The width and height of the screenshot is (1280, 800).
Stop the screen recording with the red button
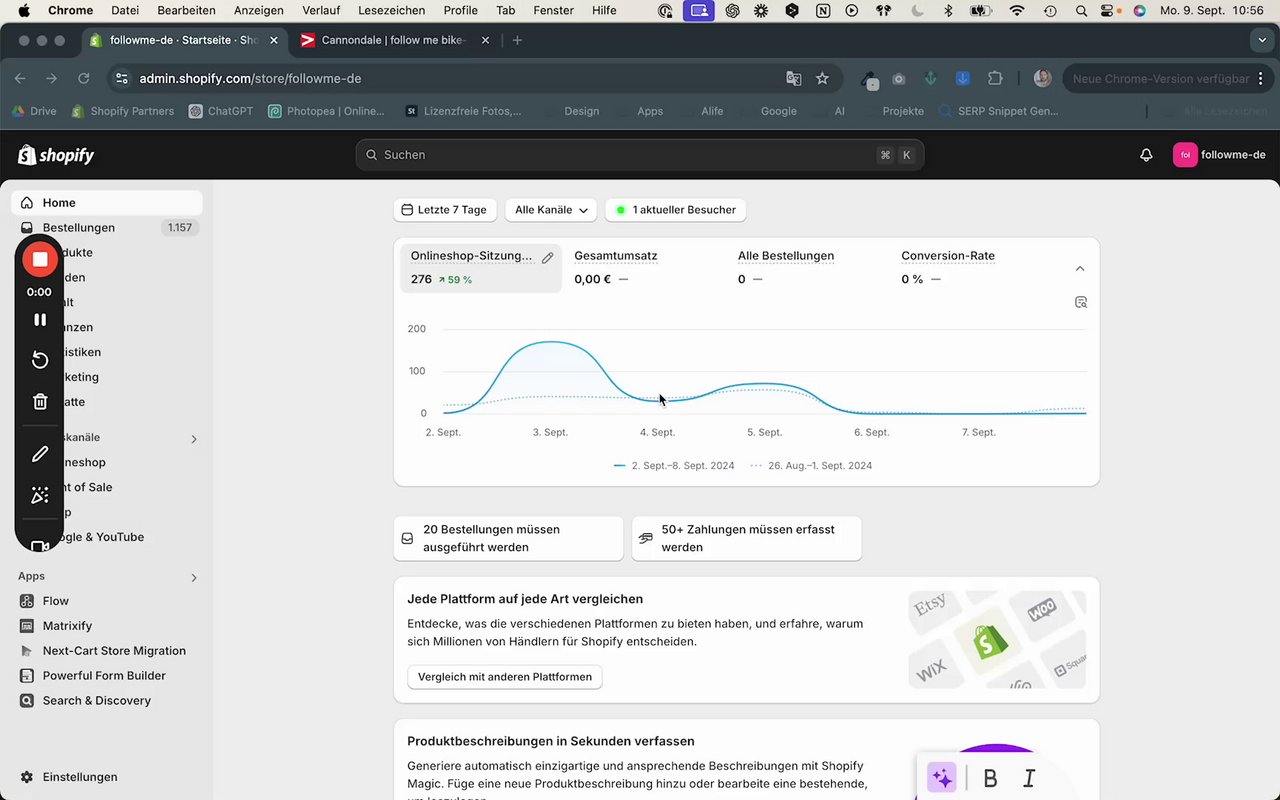pos(40,259)
